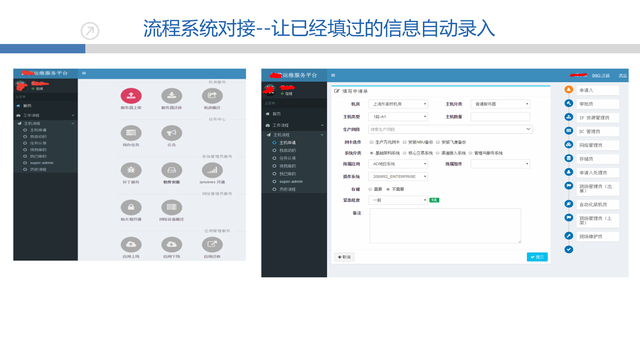
Task: Click the 网络管理岗 cloud step icon
Action: click(569, 144)
